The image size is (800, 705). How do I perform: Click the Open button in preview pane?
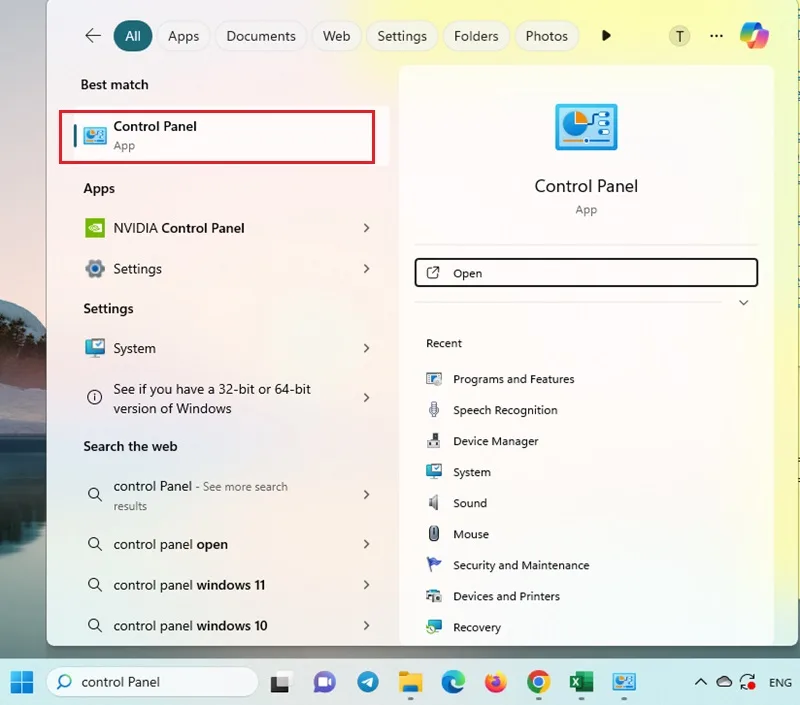pyautogui.click(x=586, y=273)
